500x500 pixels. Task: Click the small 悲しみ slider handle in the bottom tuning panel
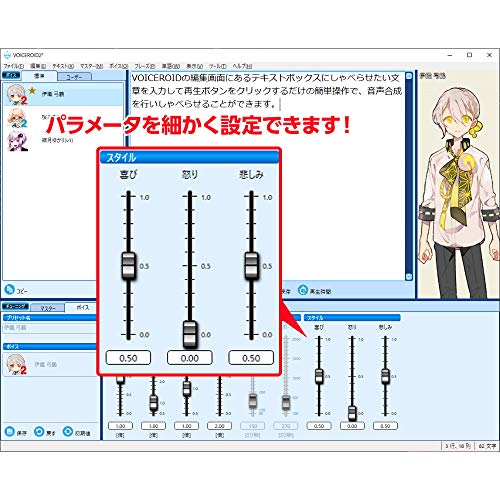(x=385, y=376)
